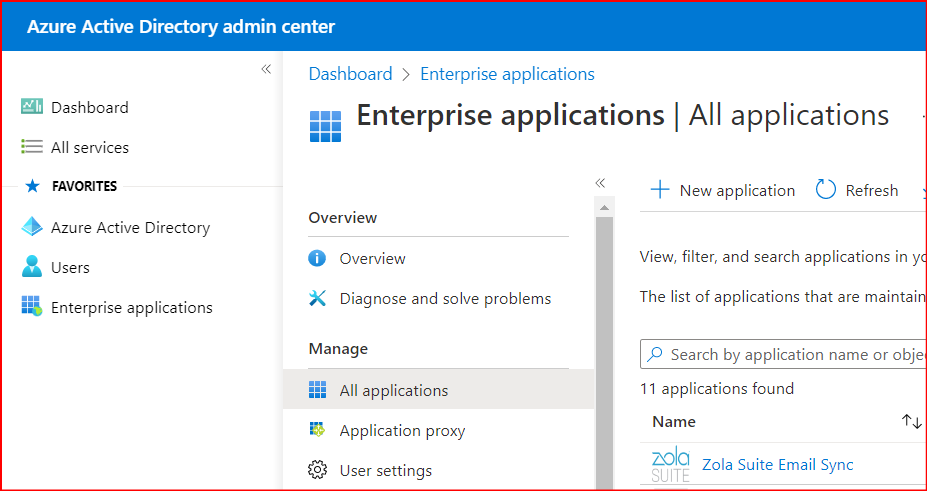Click the Zola Suite logo thumbnail

pos(671,465)
